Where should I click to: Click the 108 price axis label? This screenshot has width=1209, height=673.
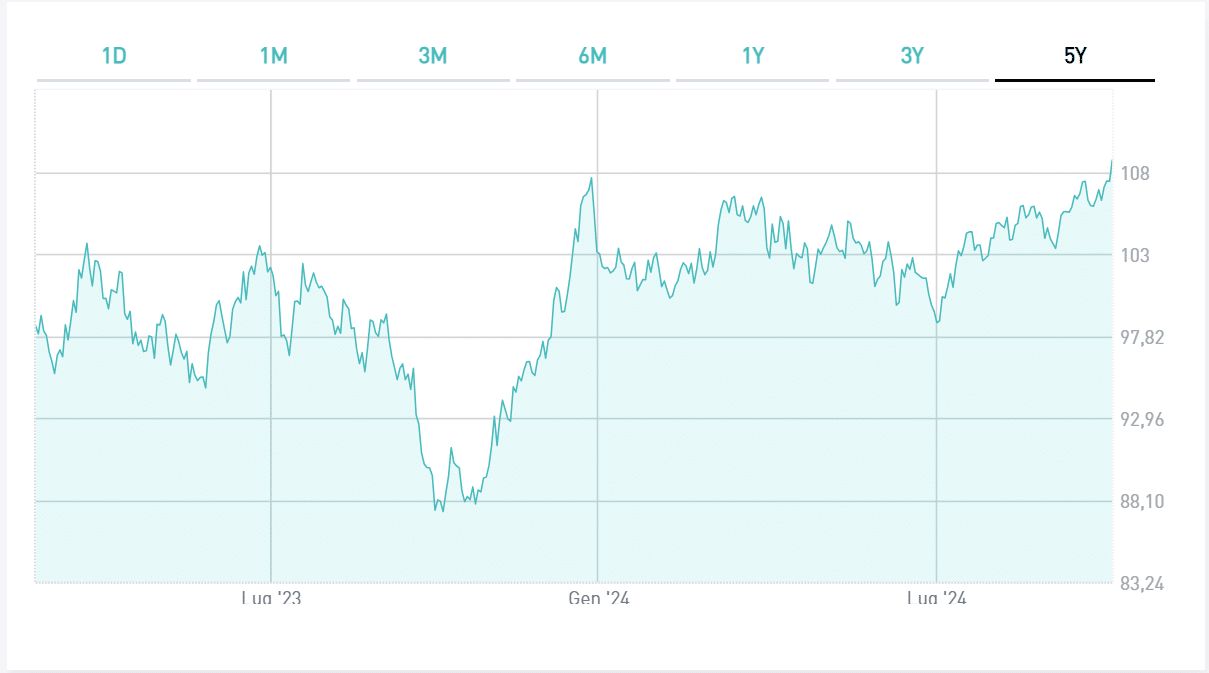coord(1135,174)
